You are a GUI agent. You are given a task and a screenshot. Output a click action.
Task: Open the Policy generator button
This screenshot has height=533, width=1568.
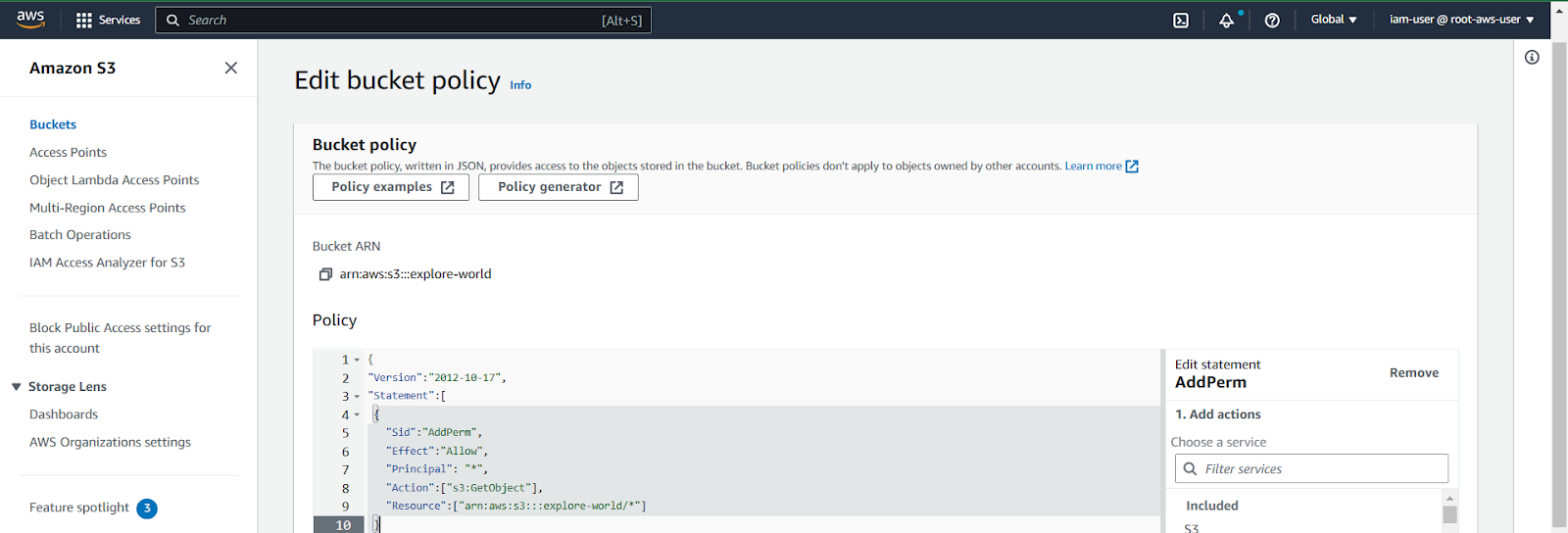559,187
